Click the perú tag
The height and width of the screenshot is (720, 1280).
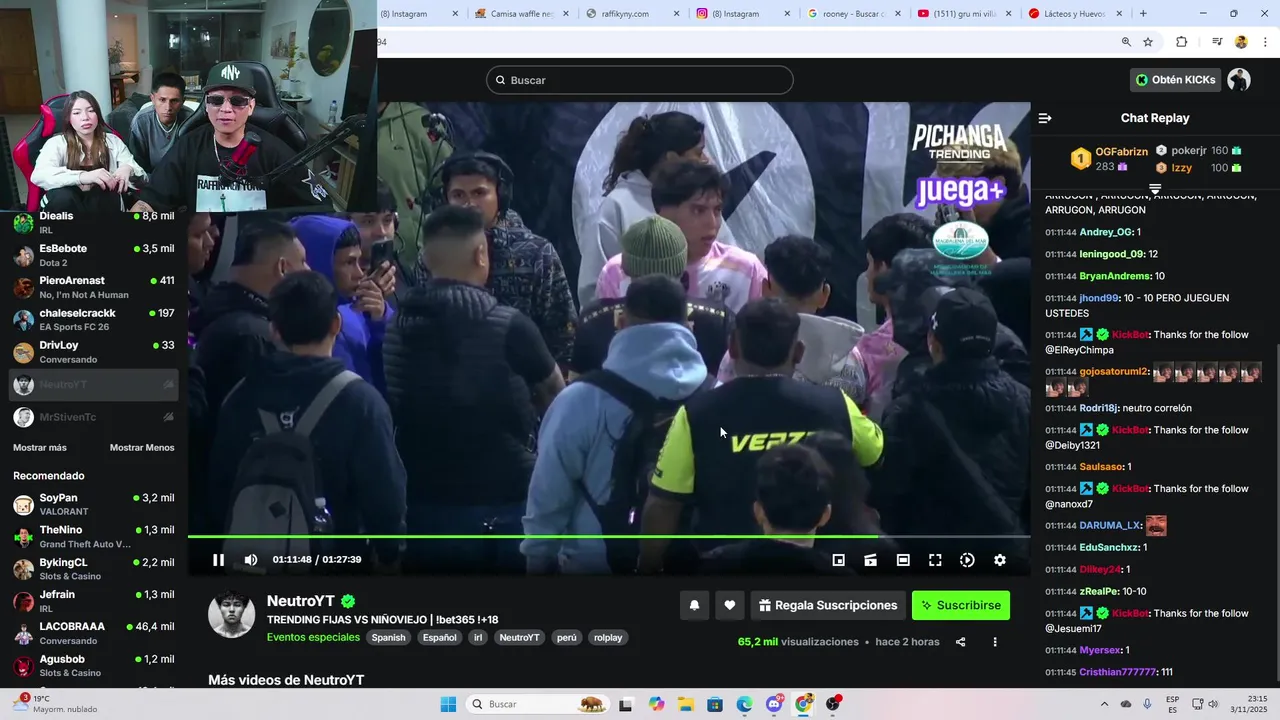click(x=567, y=638)
